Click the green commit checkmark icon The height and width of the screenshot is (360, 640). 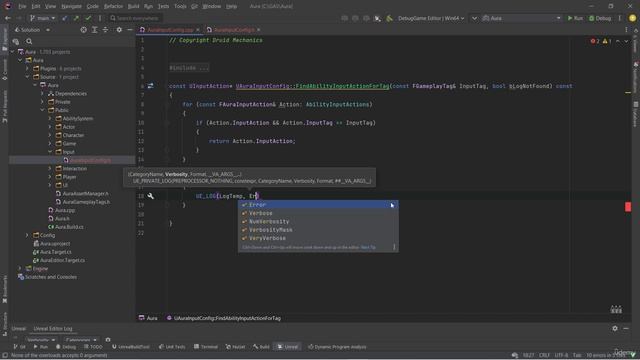pos(88,18)
